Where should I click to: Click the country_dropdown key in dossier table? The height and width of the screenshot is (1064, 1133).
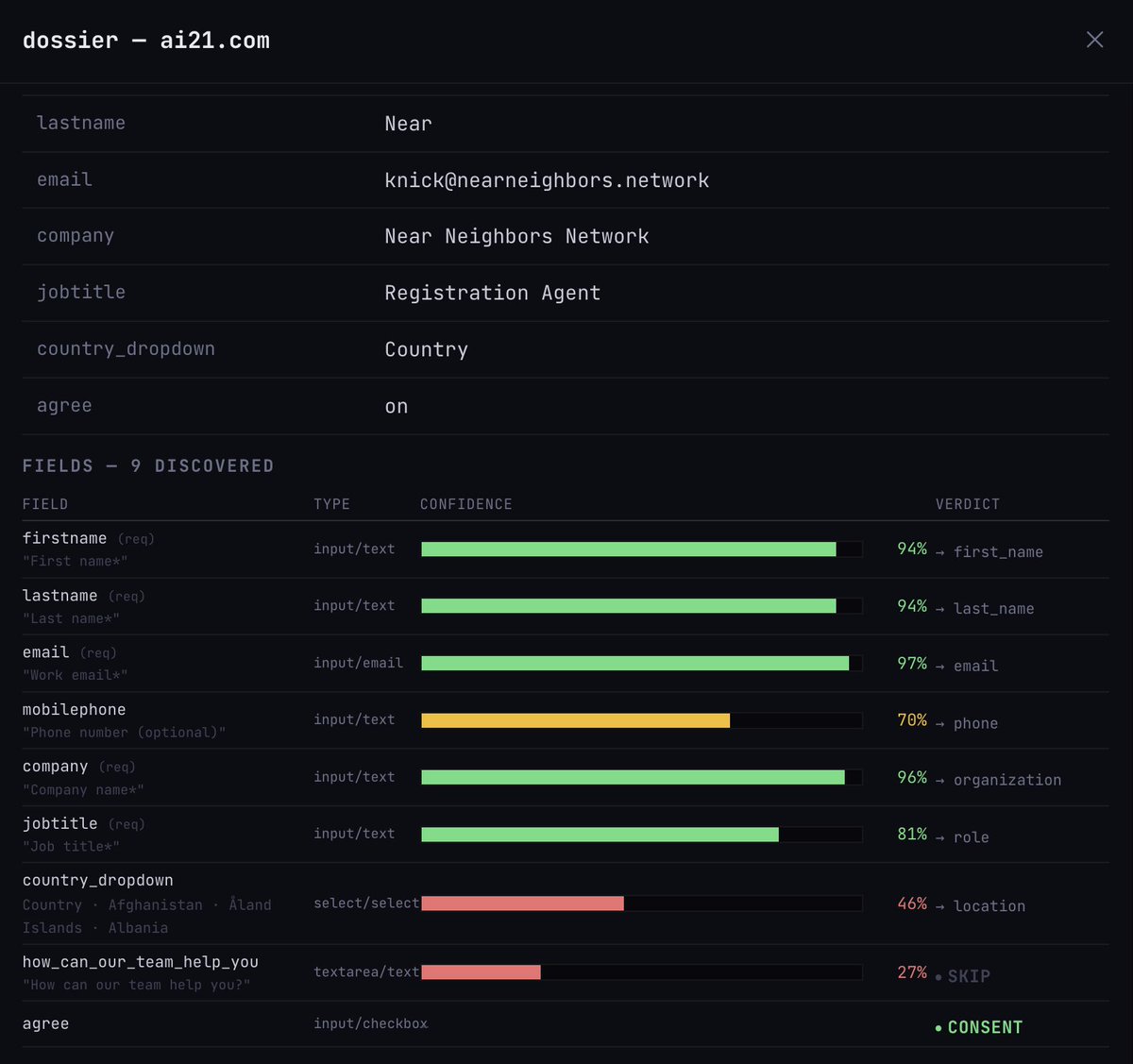point(126,349)
